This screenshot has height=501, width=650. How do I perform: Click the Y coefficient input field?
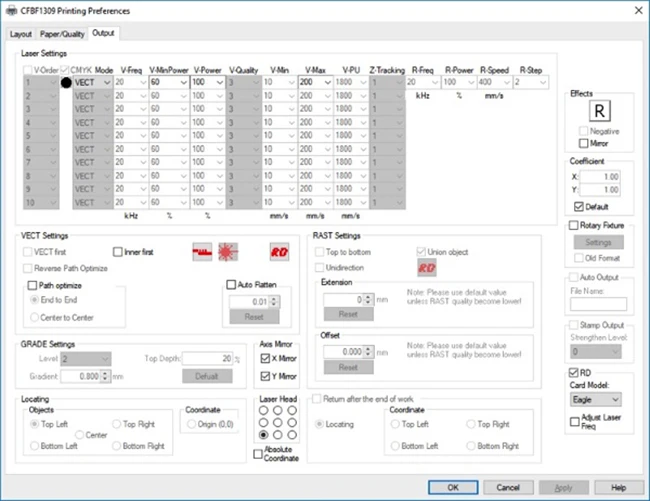[600, 190]
